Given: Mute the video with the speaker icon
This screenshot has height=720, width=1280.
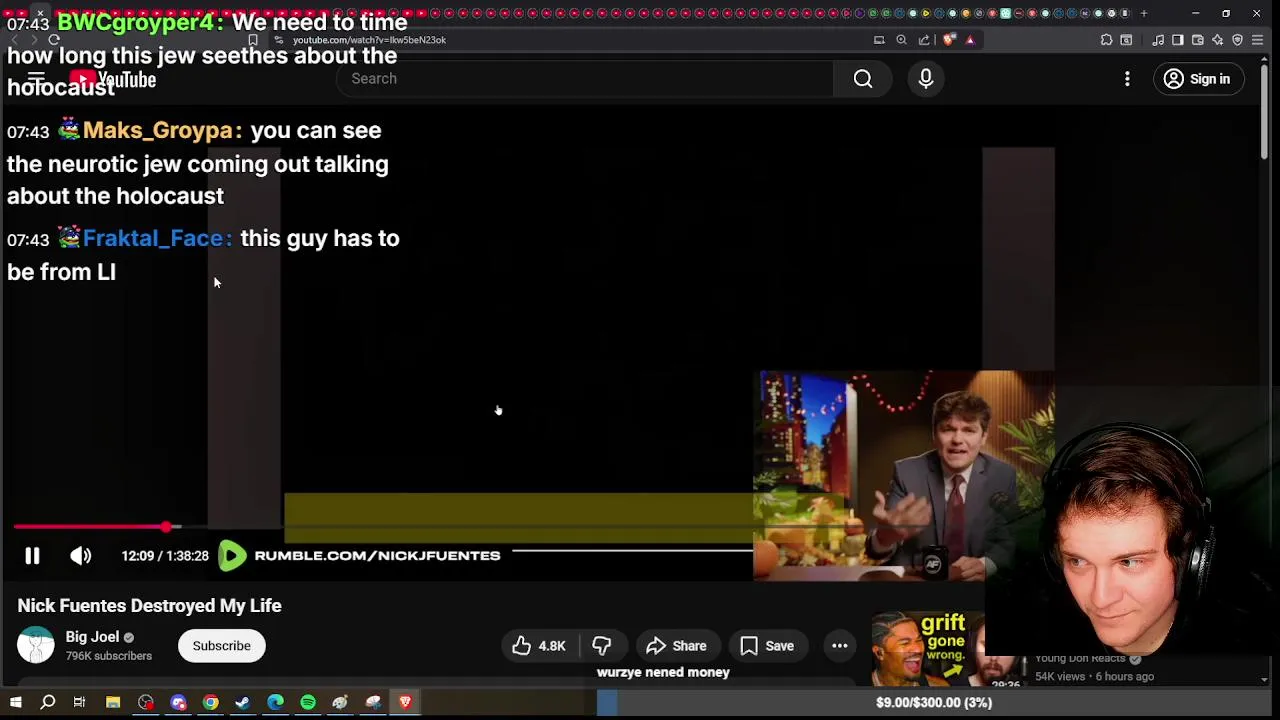Looking at the screenshot, I should coord(81,556).
